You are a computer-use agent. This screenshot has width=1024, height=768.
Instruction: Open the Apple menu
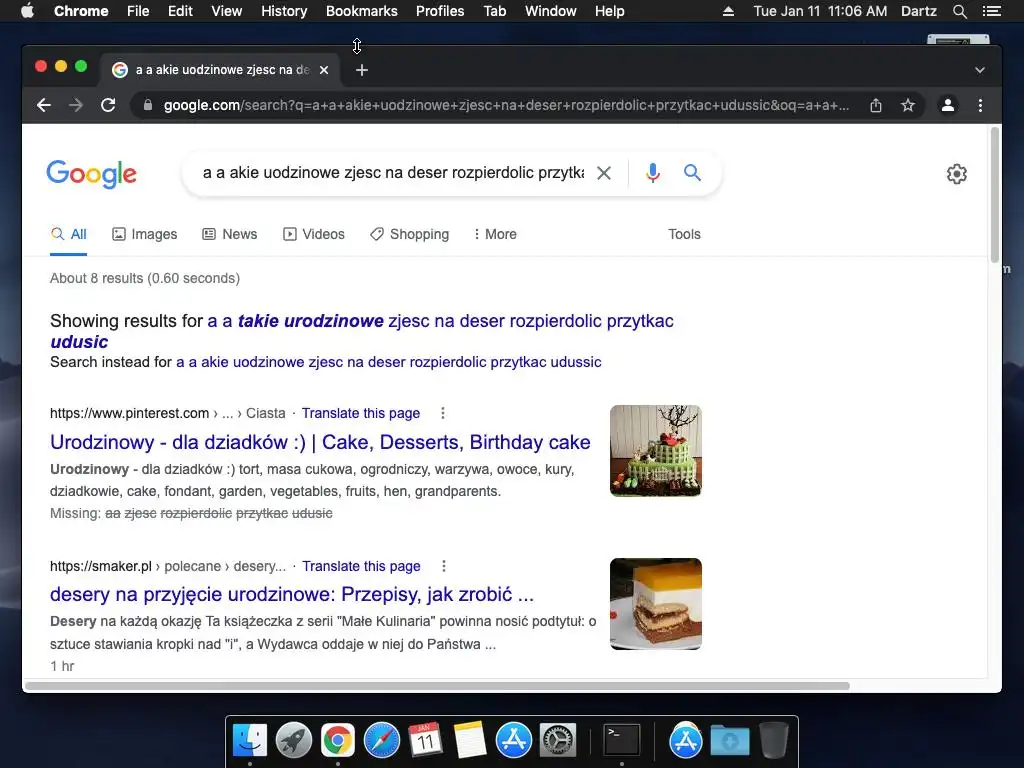point(27,11)
